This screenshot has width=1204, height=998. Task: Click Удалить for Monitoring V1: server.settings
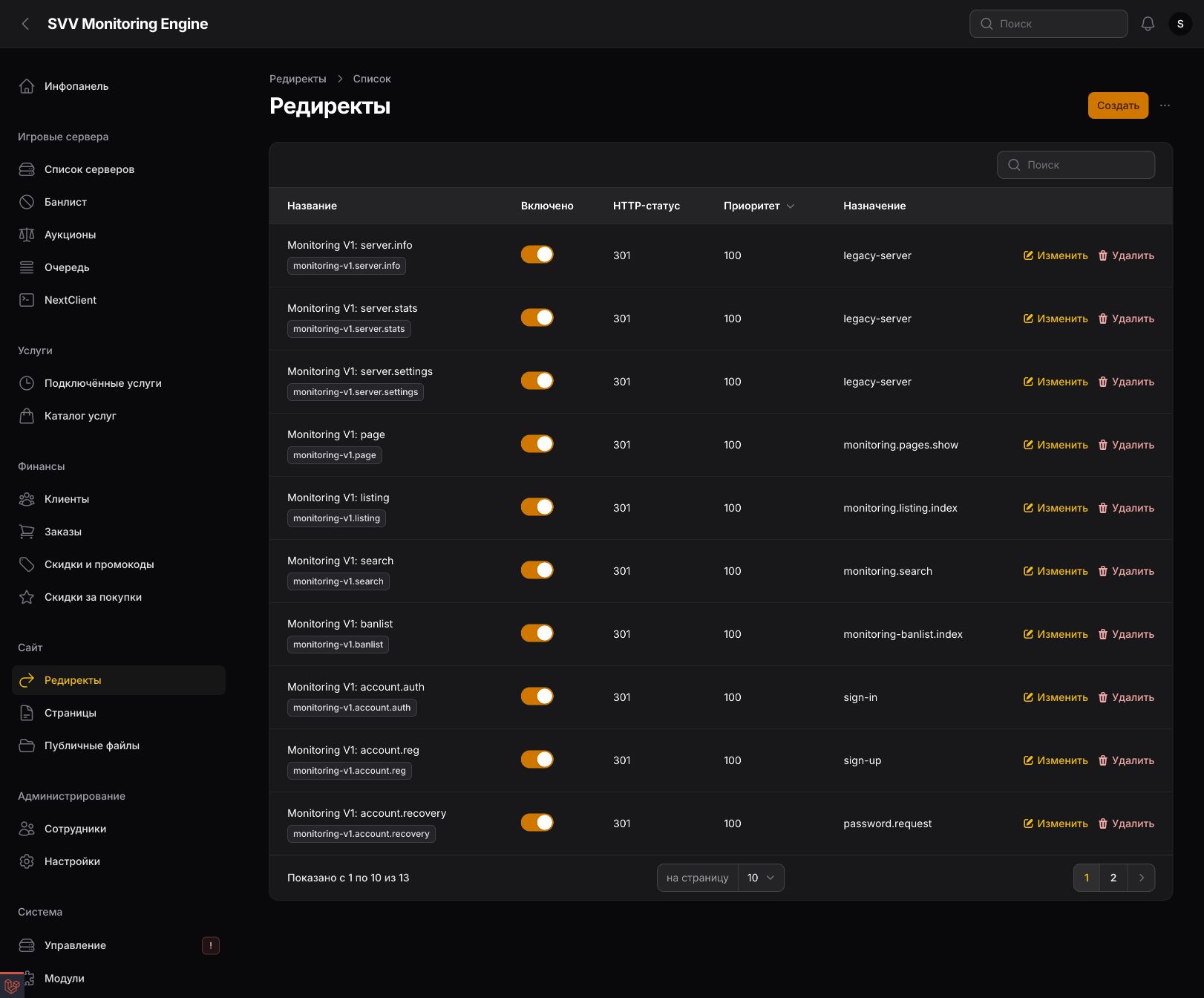pos(1126,382)
